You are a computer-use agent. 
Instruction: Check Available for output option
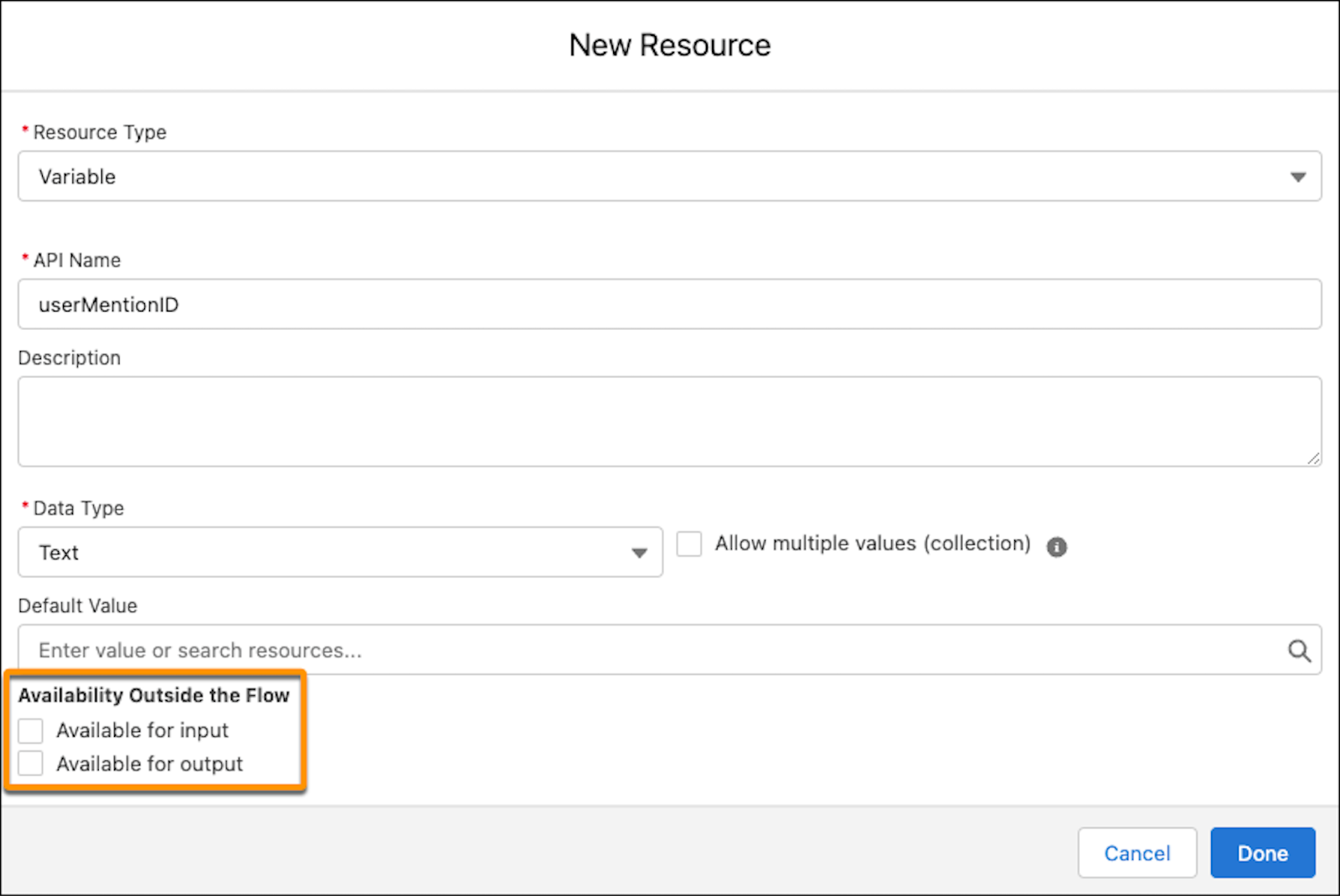(30, 763)
